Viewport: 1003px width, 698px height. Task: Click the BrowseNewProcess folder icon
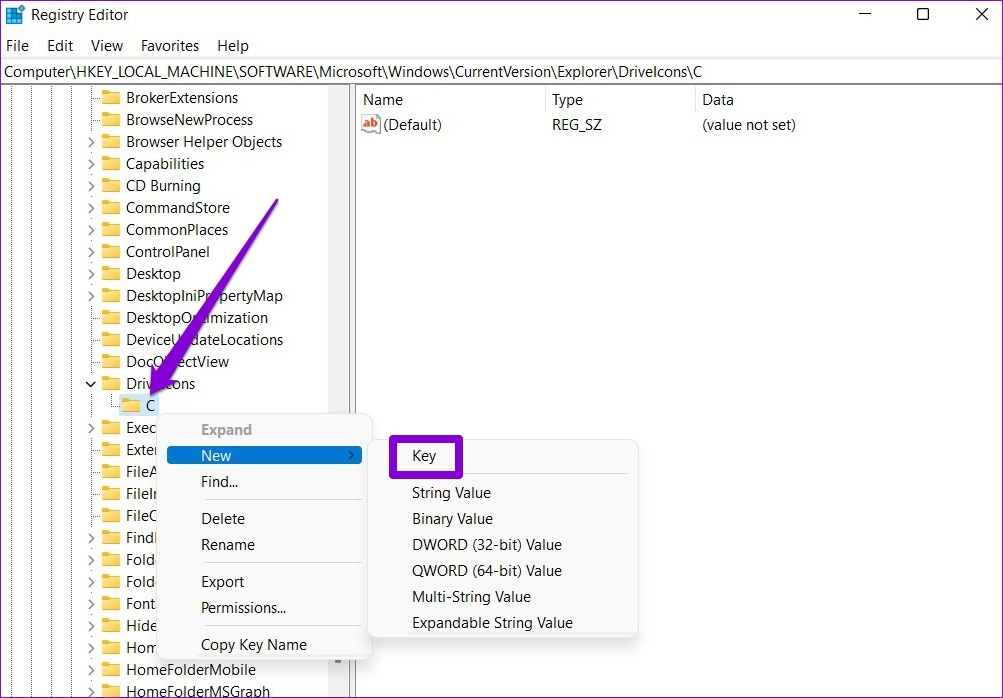pyautogui.click(x=111, y=120)
